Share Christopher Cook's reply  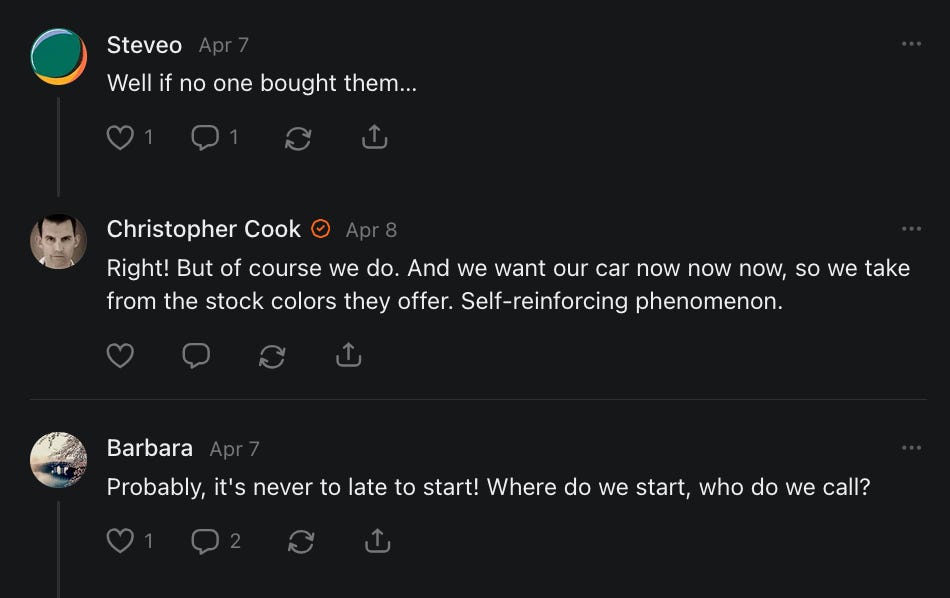pyautogui.click(x=348, y=355)
